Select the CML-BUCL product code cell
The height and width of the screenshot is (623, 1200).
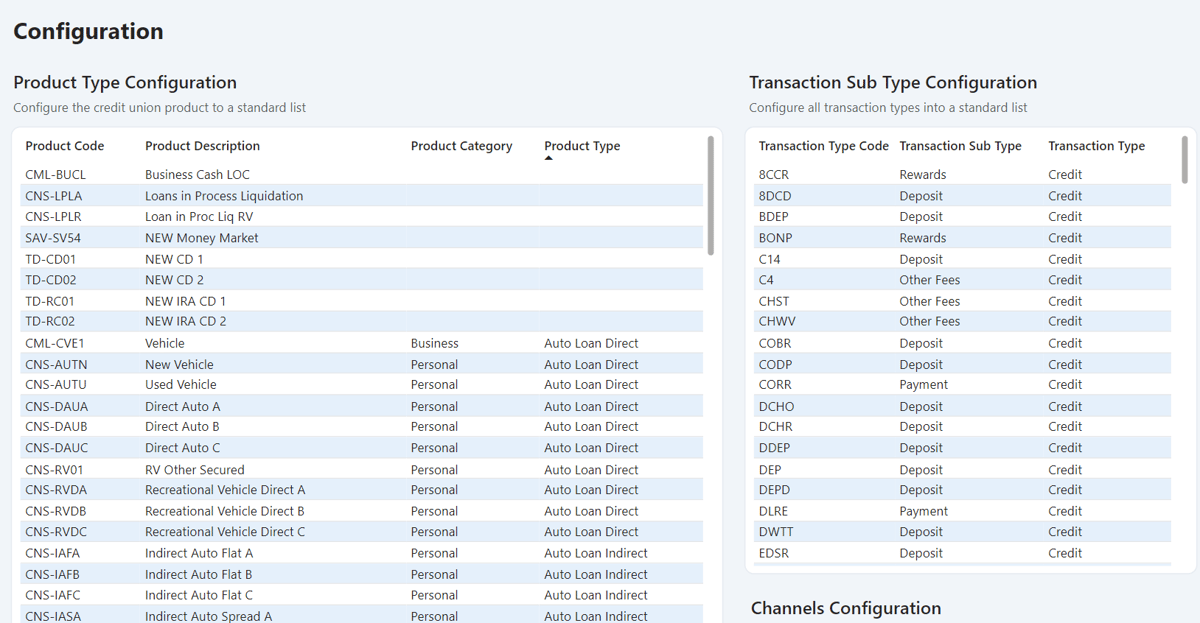point(55,175)
